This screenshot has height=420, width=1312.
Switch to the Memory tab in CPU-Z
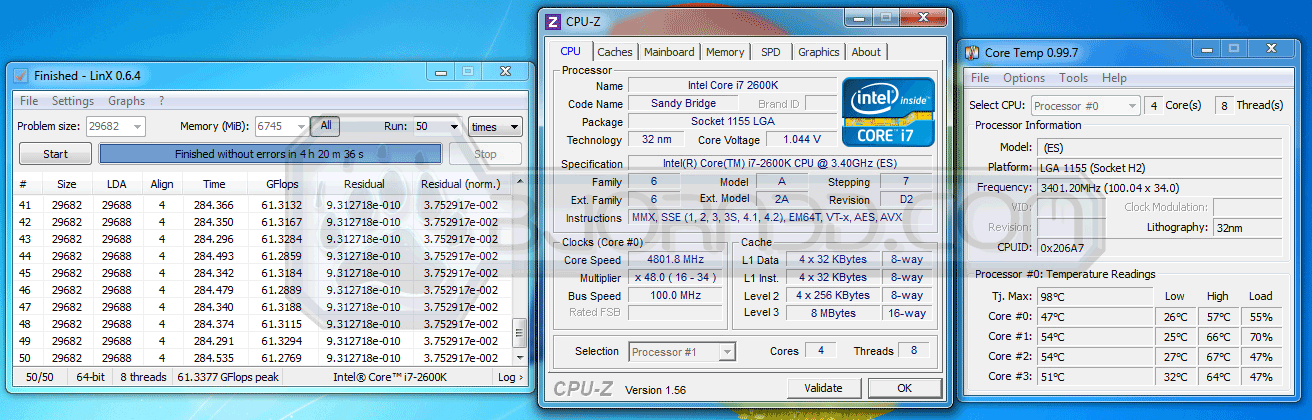[725, 52]
